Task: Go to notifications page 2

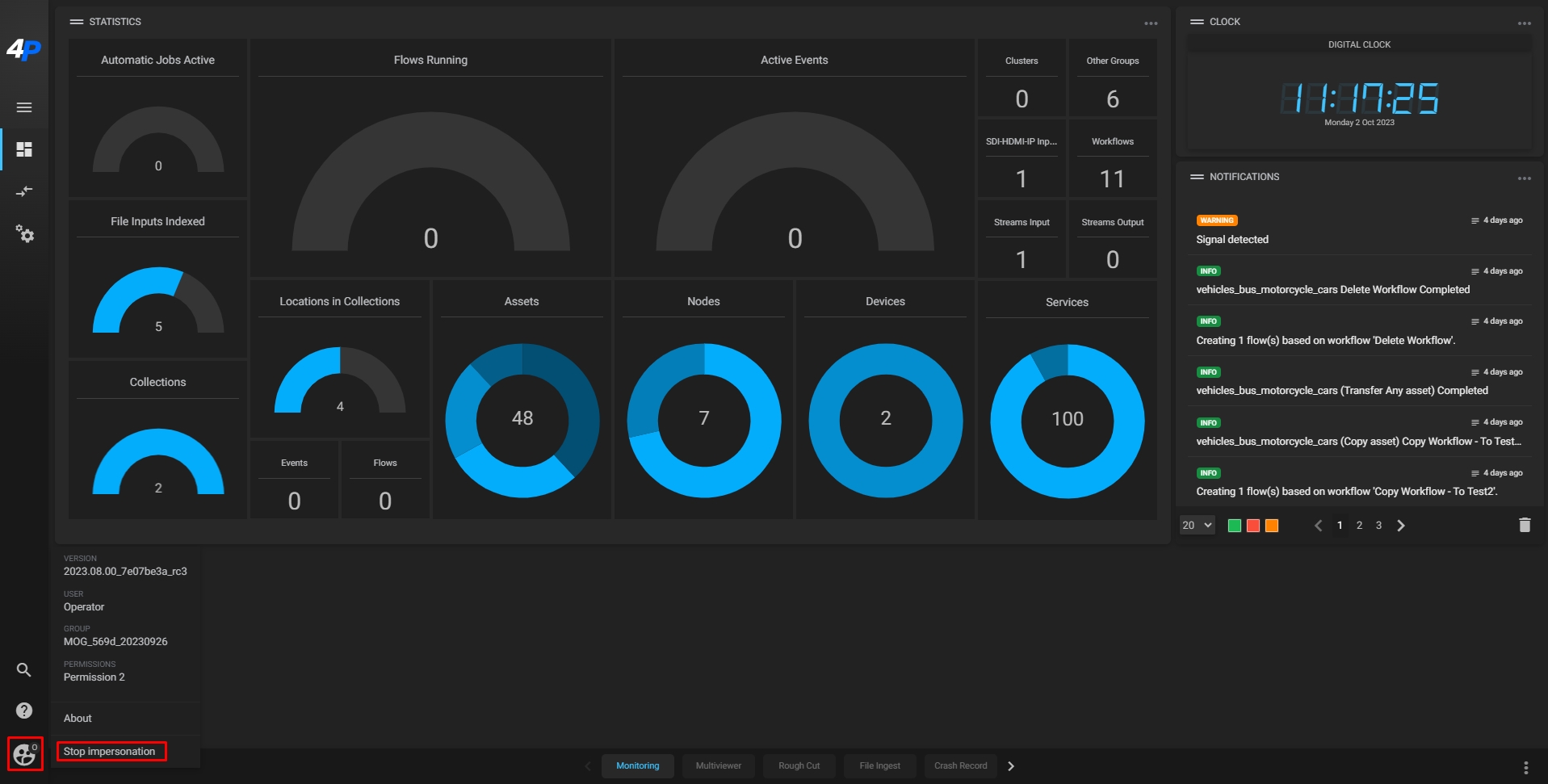Action: pos(1359,526)
